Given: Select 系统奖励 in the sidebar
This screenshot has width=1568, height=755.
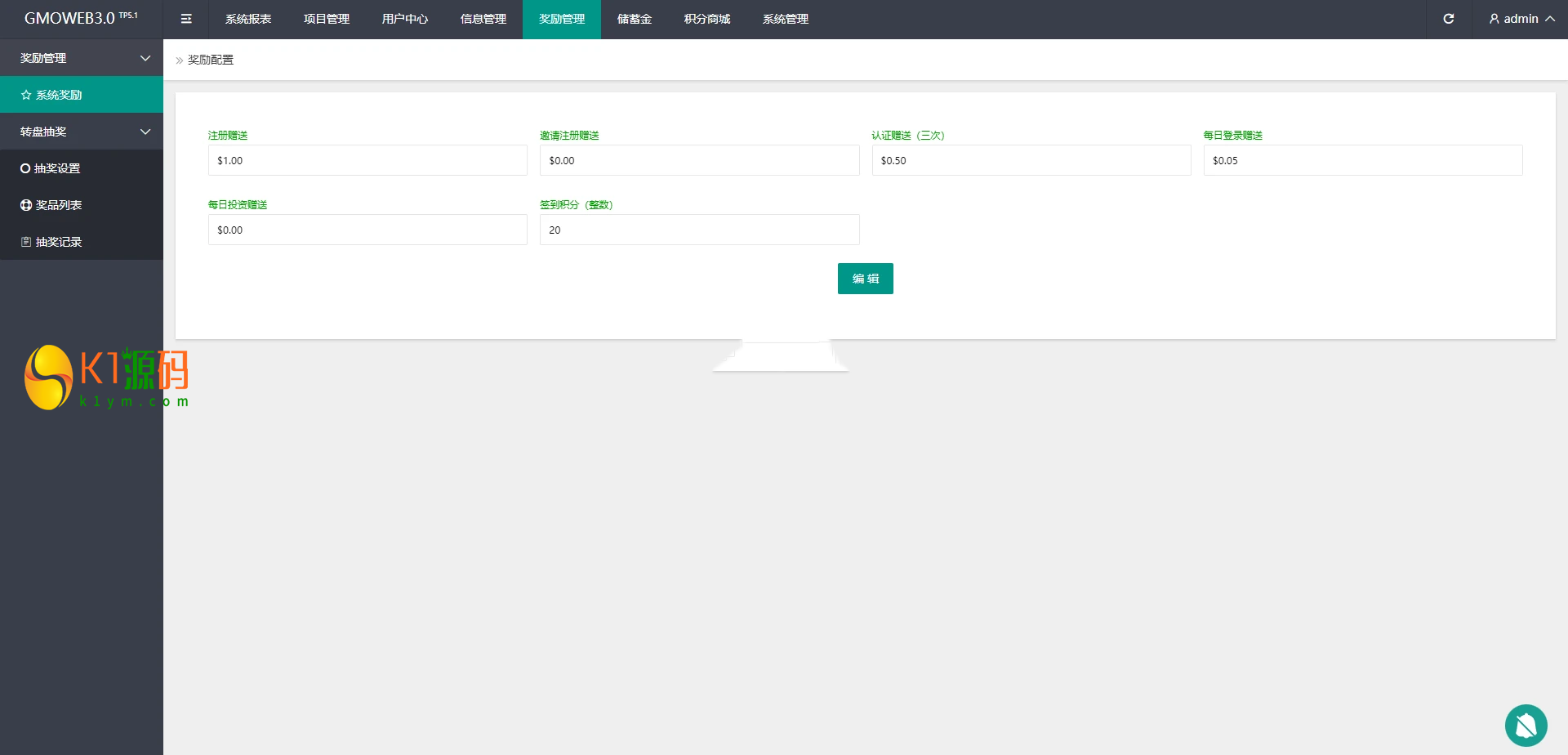Looking at the screenshot, I should point(82,95).
